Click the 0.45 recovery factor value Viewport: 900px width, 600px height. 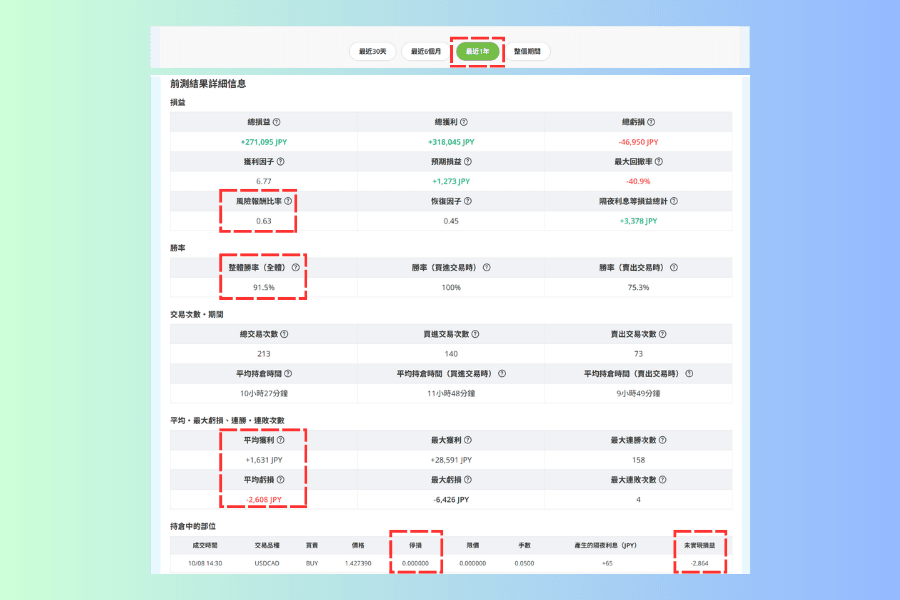pos(451,221)
